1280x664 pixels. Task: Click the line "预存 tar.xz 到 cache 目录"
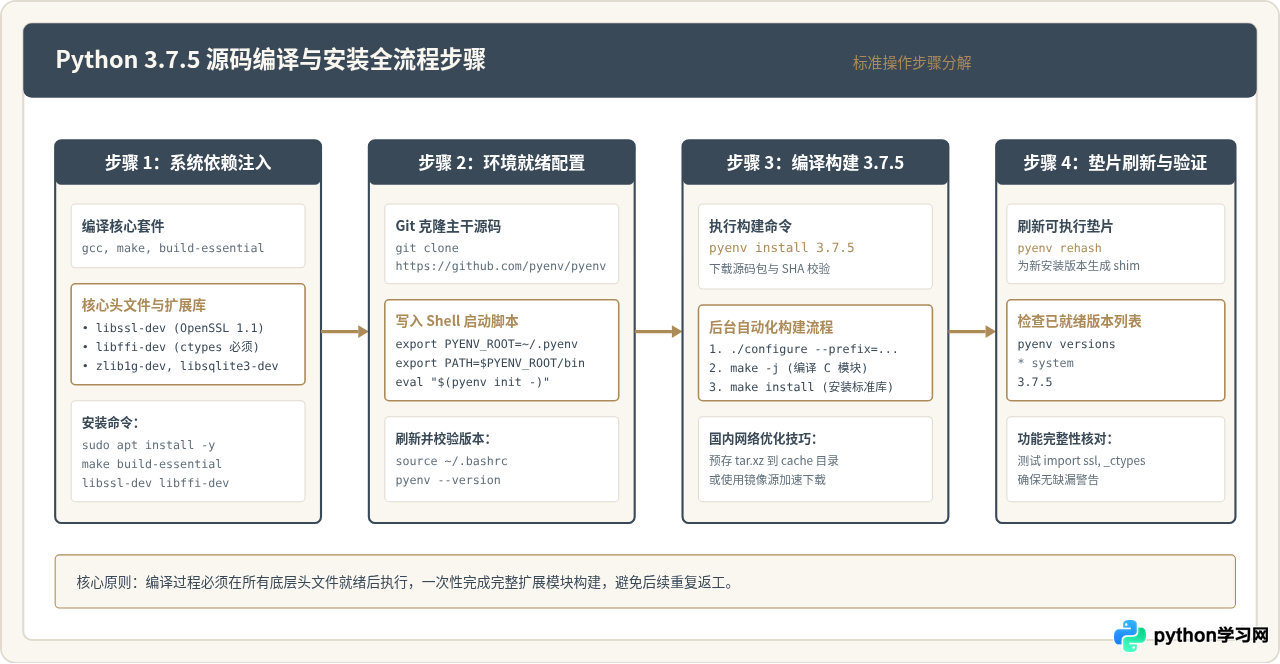click(x=774, y=461)
